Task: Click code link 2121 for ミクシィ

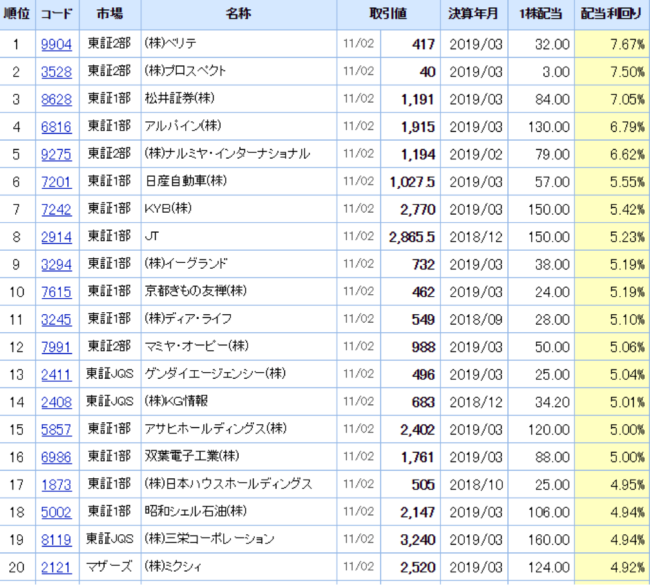Action: pos(56,567)
